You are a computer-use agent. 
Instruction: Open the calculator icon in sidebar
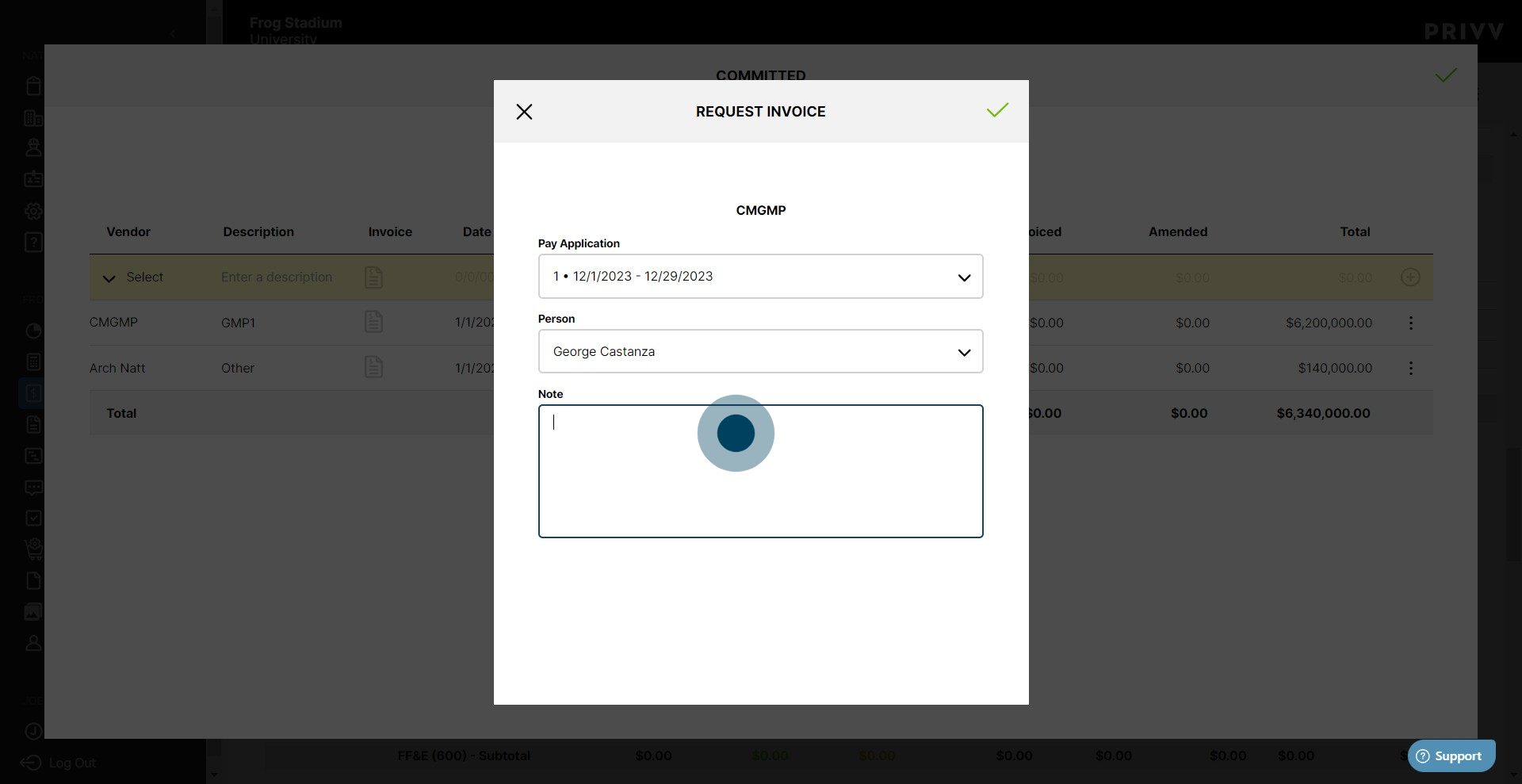coord(33,362)
